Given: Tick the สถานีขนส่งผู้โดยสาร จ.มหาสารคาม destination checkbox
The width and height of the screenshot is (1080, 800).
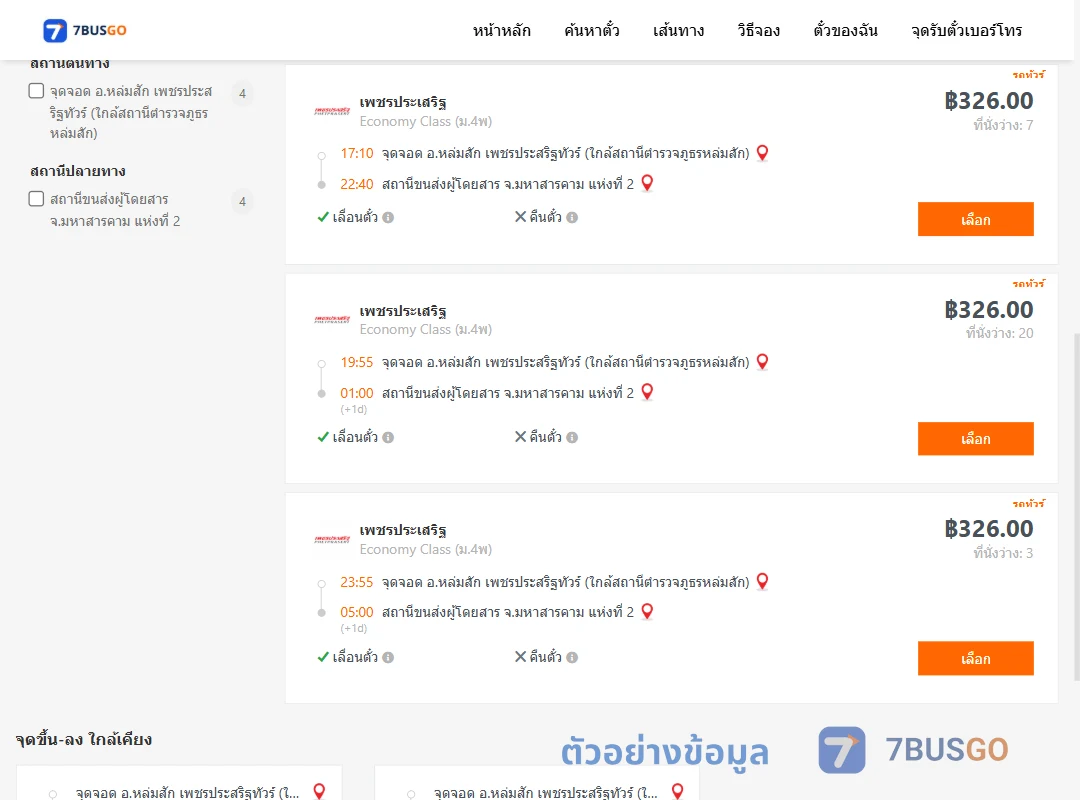Looking at the screenshot, I should [x=37, y=199].
